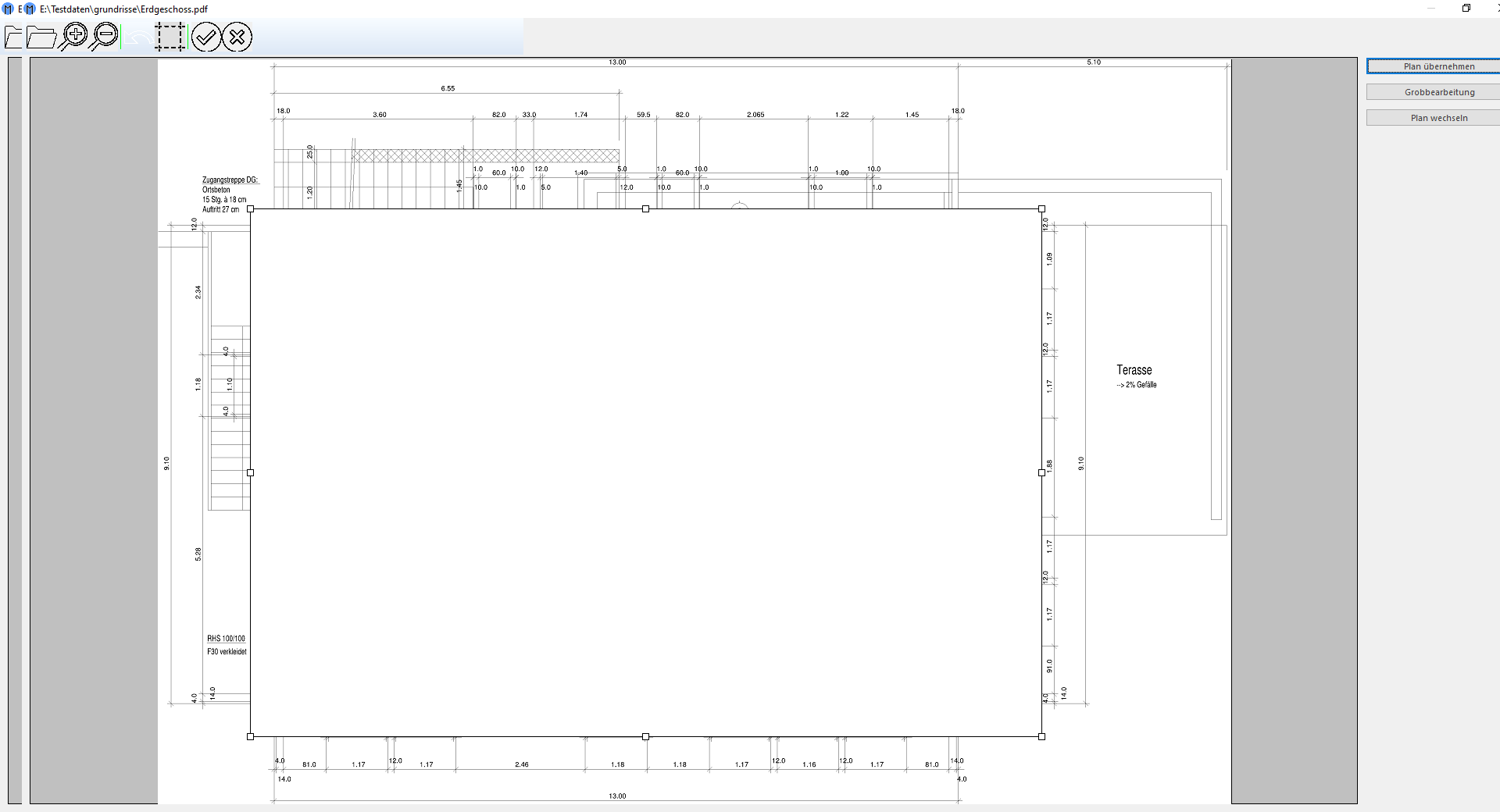Click the first closed folder toolbar icon
The image size is (1500, 812).
pos(13,37)
